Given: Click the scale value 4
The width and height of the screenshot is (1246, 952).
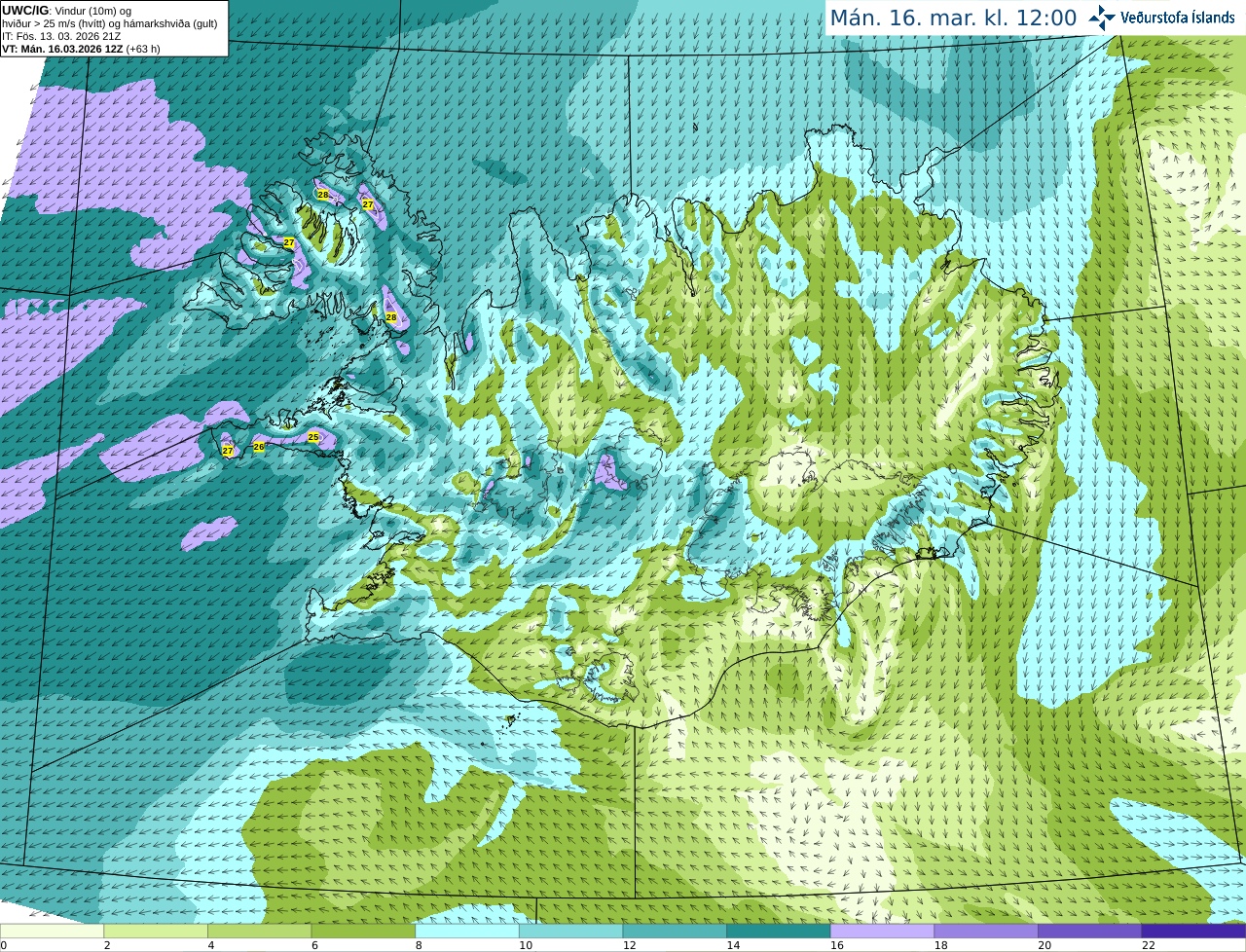Looking at the screenshot, I should [x=211, y=945].
